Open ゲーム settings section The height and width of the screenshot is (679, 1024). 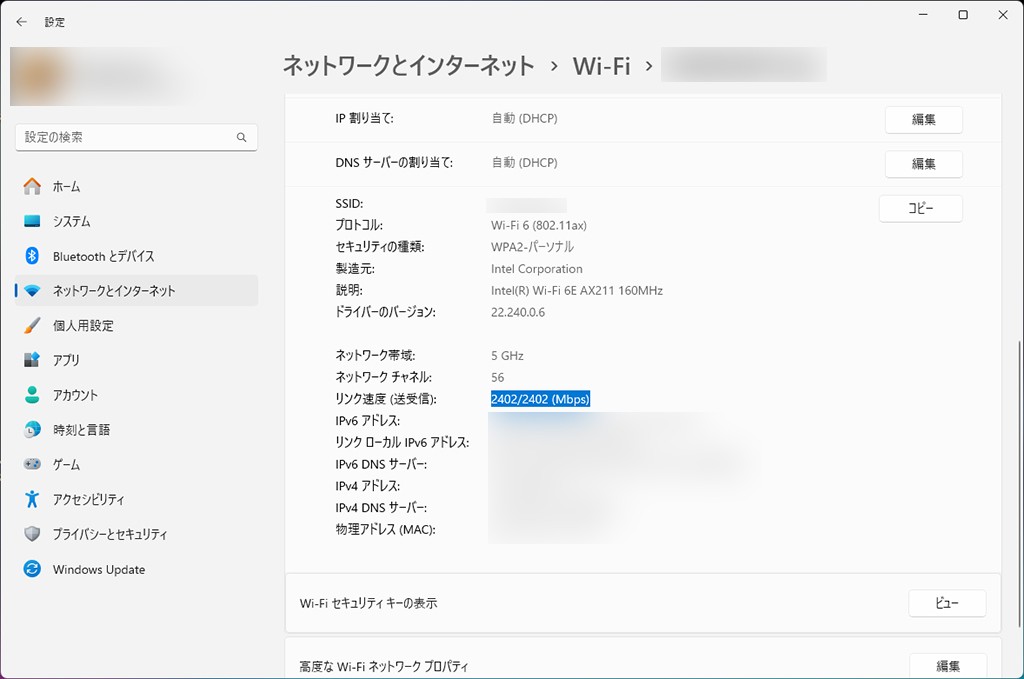pos(66,465)
